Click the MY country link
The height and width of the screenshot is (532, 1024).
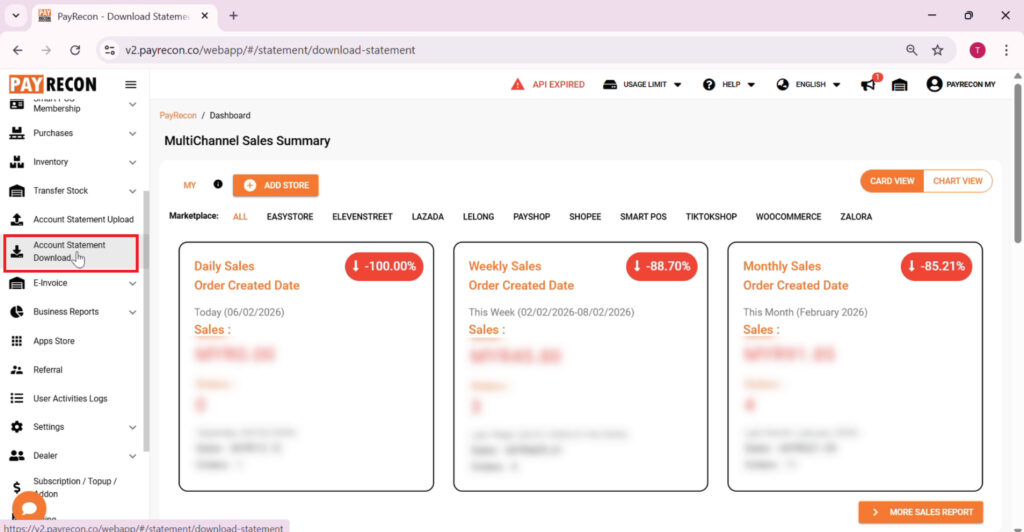pyautogui.click(x=189, y=185)
